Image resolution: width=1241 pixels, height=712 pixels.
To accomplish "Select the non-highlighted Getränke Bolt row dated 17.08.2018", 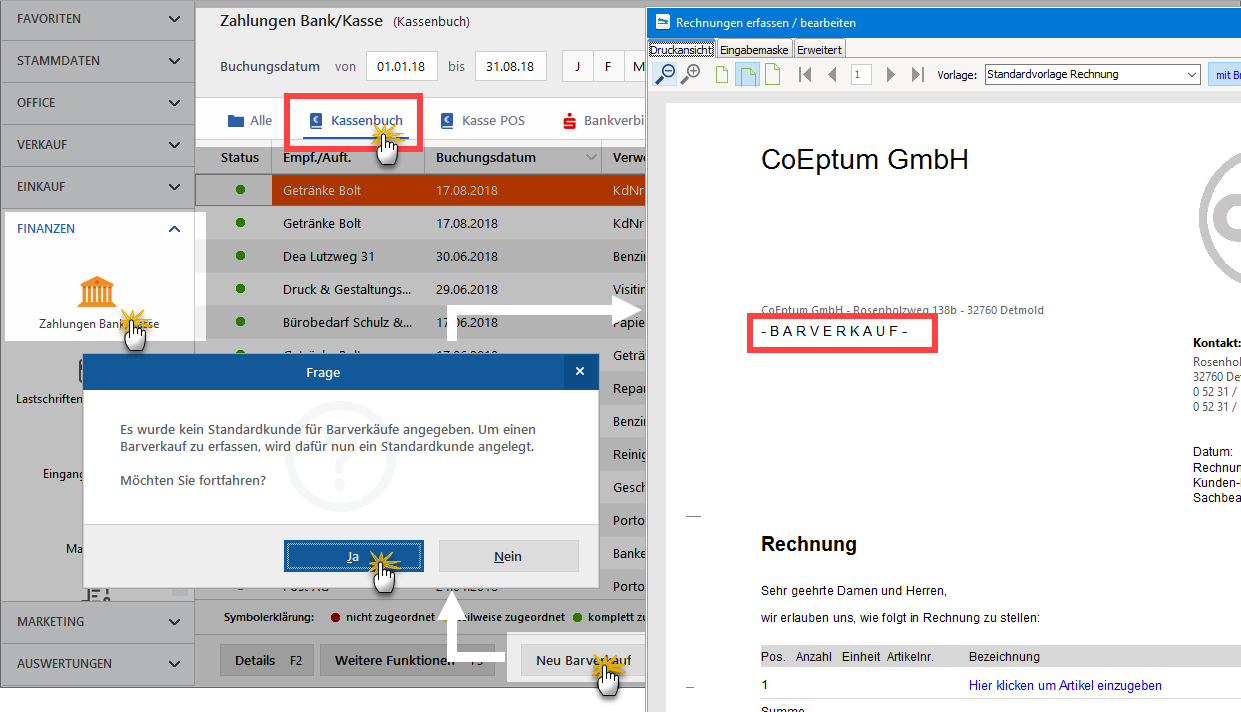I will coord(420,223).
